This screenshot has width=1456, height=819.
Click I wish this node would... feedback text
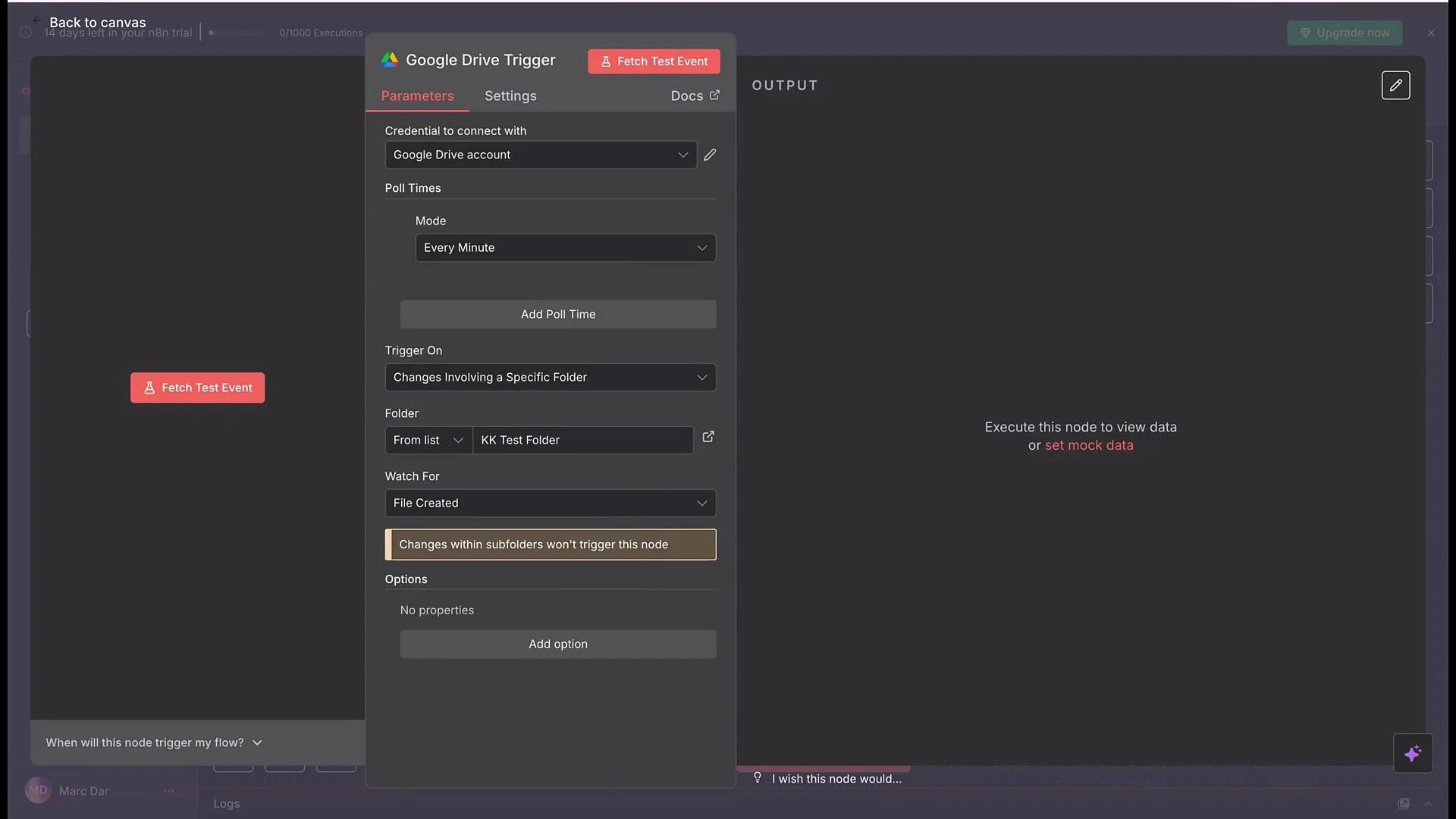coord(836,779)
